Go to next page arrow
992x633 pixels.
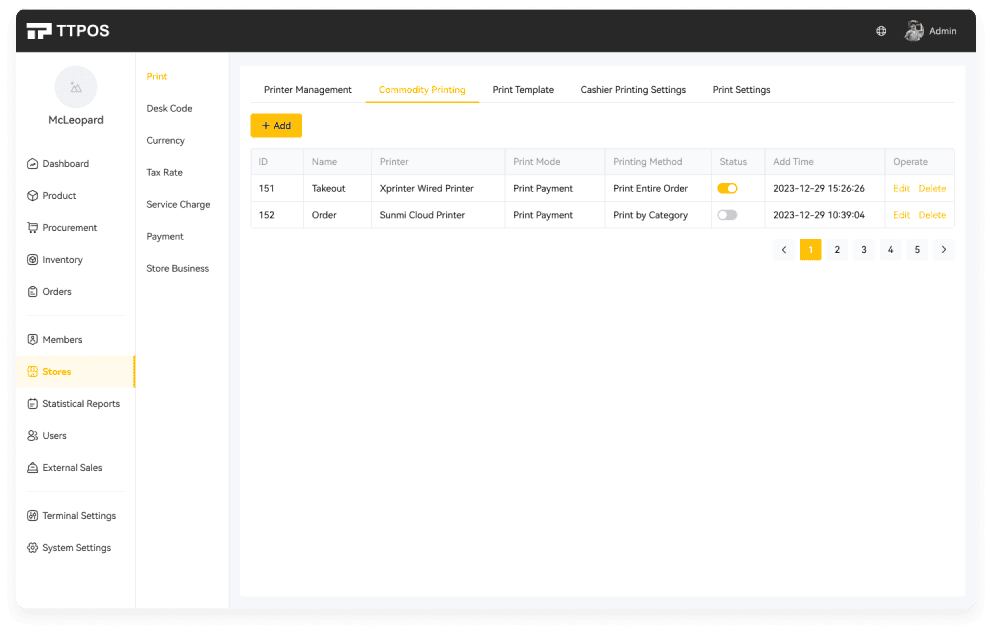[943, 250]
